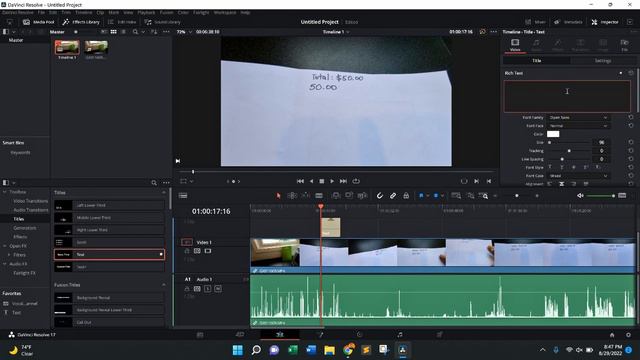Lock the Video 1 track
The height and width of the screenshot is (360, 640).
tap(187, 251)
